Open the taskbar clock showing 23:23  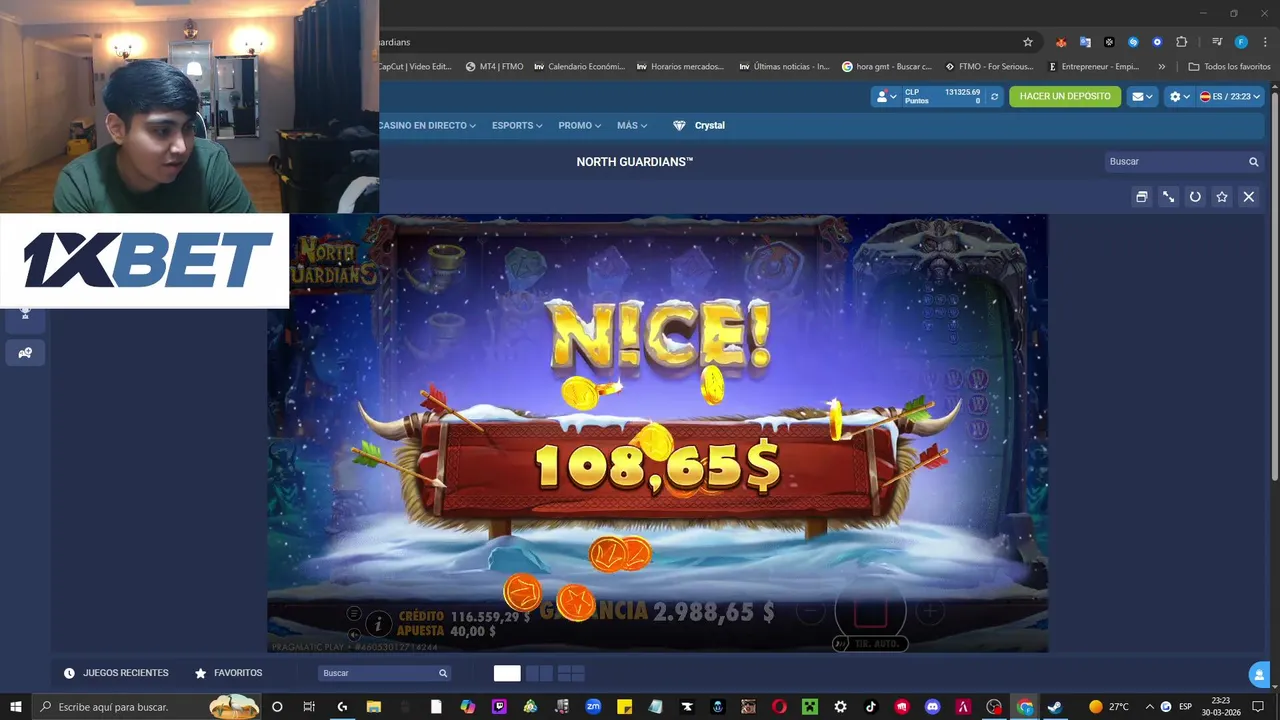tap(1221, 707)
